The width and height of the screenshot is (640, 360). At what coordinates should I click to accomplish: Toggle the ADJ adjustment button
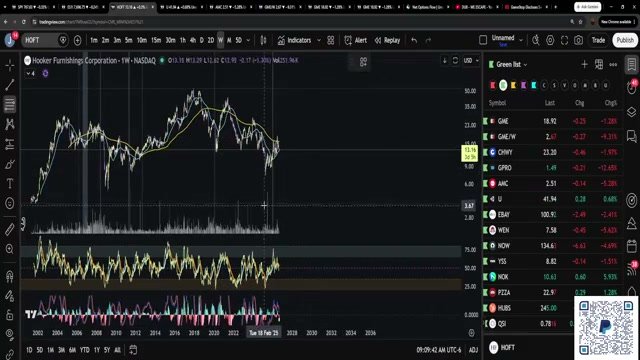pos(473,350)
